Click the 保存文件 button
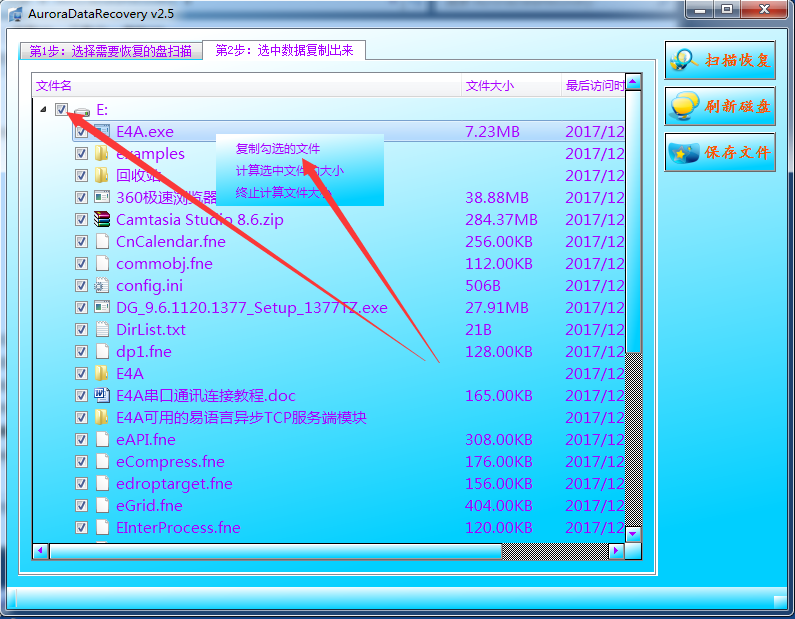The image size is (795, 619). [720, 152]
